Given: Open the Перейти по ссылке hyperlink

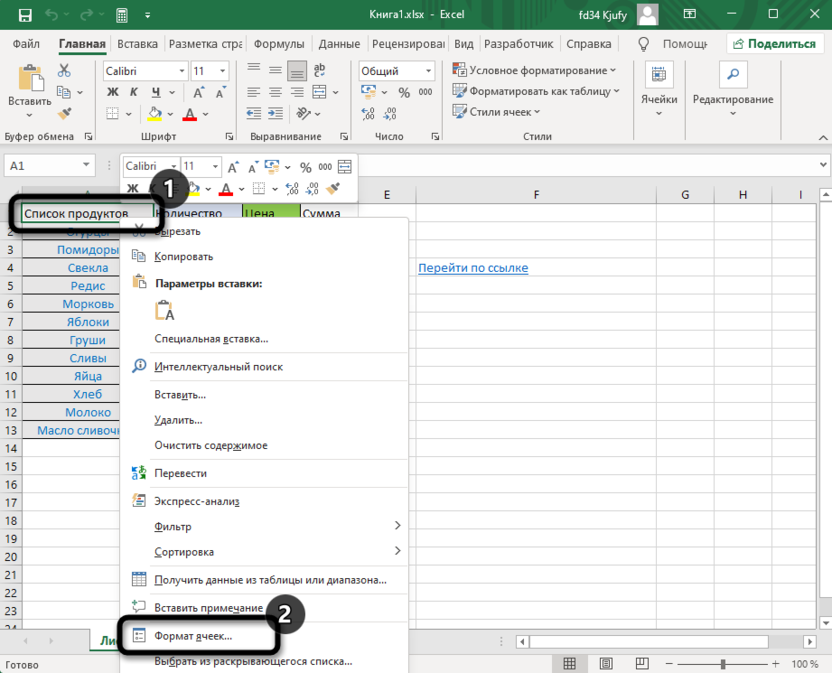Looking at the screenshot, I should point(473,268).
